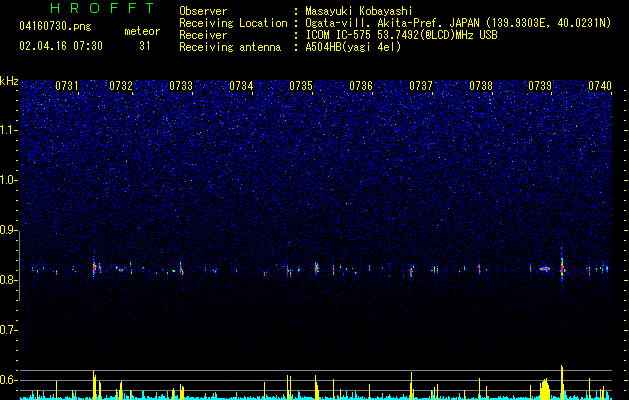Viewport: 629px width, 400px height.
Task: Click the 0738 time marker
Action: 481,85
